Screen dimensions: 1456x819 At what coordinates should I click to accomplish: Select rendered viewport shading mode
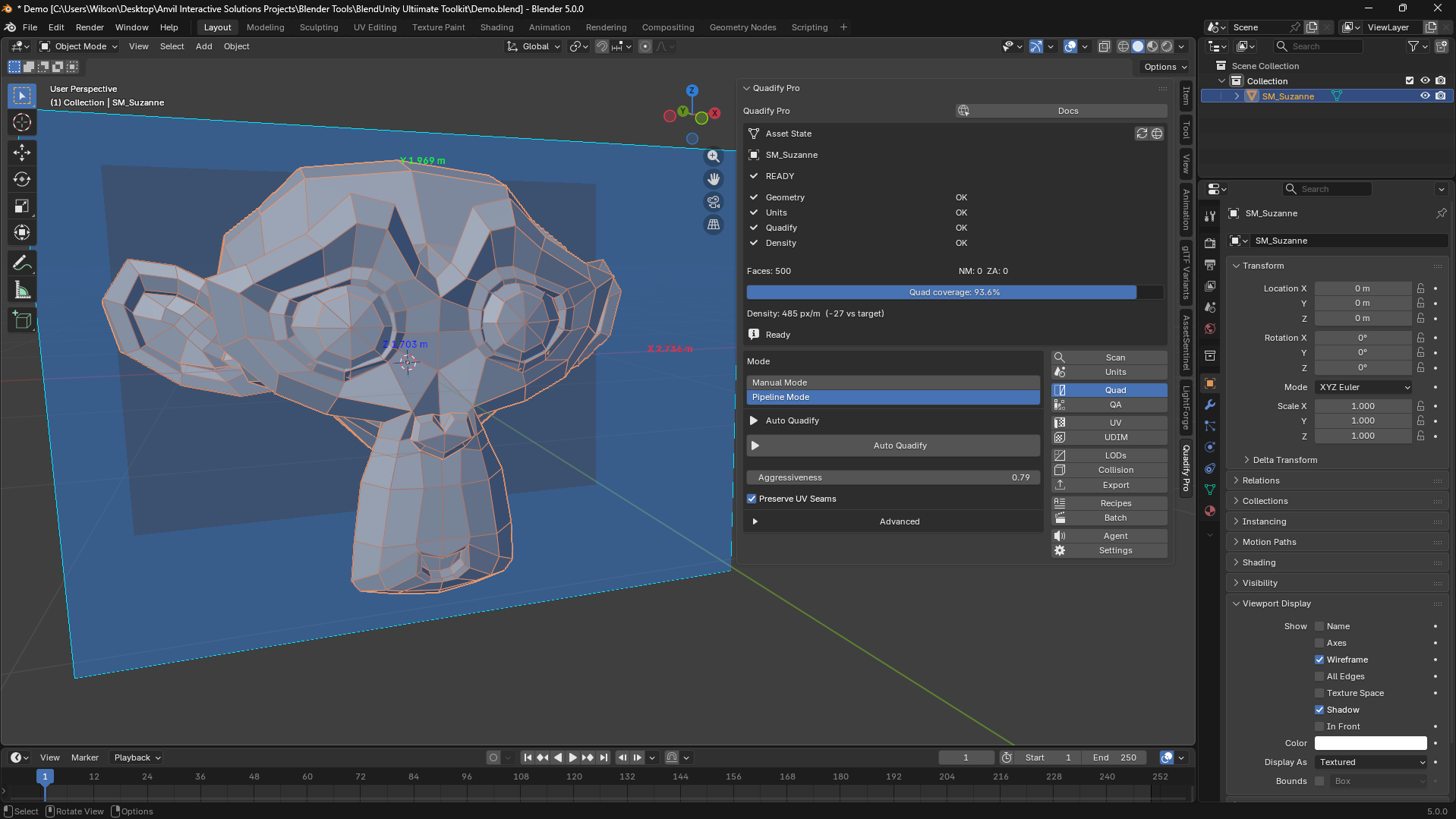click(x=1167, y=46)
